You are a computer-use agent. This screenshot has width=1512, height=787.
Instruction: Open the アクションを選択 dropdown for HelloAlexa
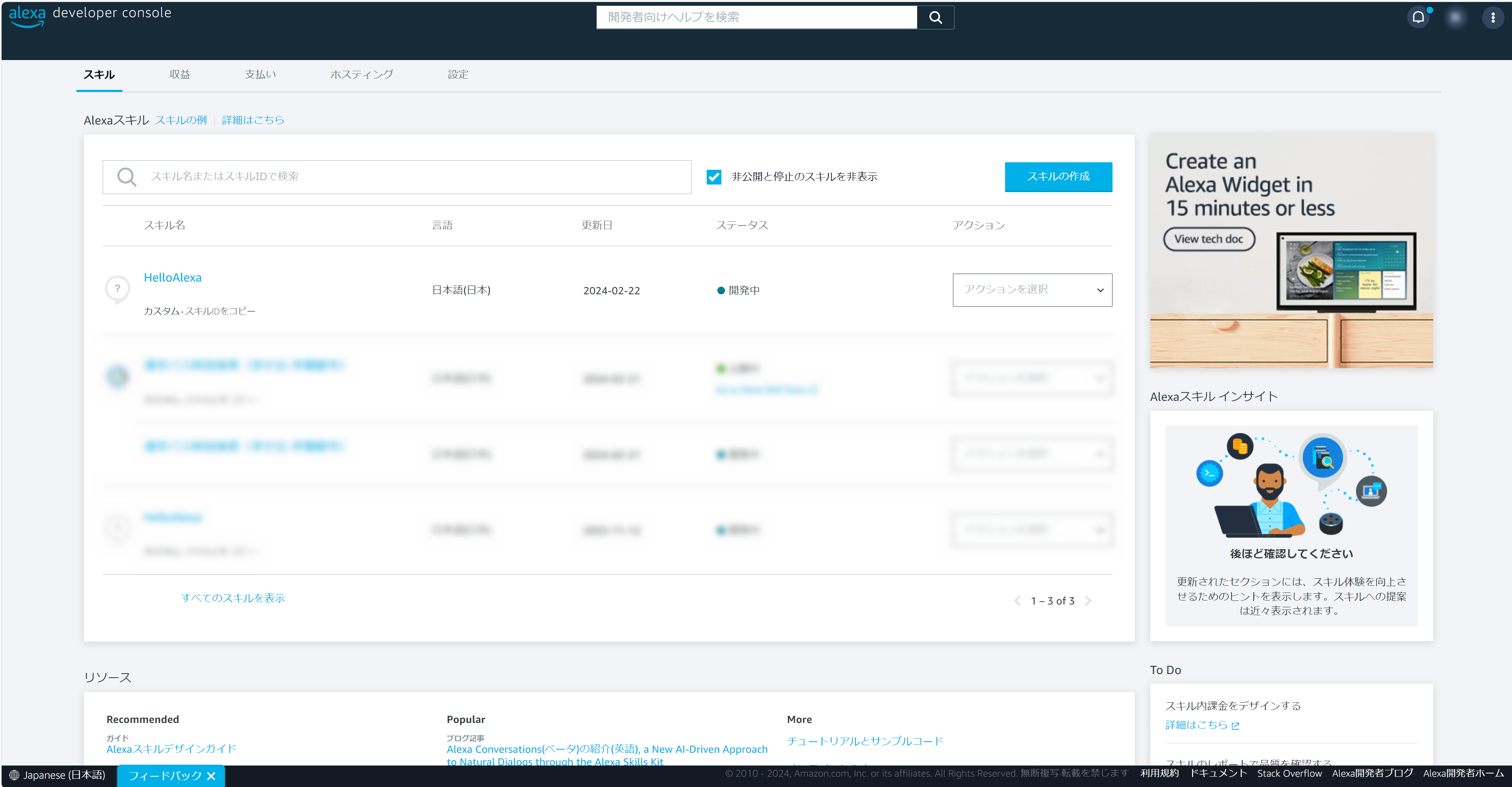(1032, 290)
